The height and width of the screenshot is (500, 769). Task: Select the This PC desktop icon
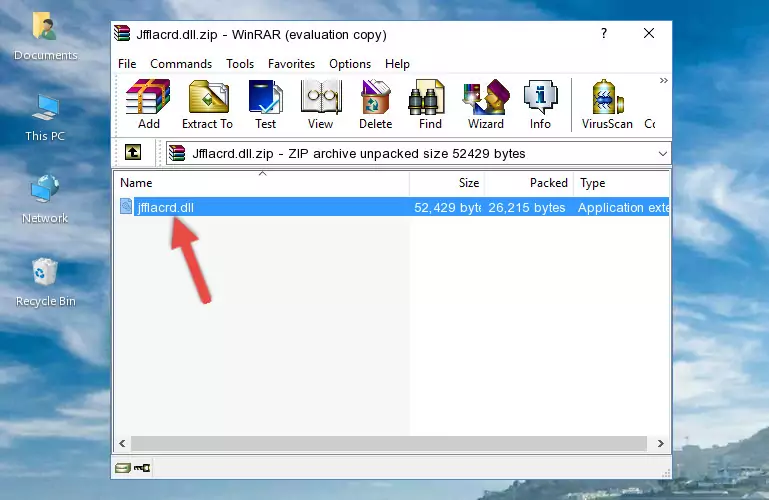click(x=45, y=118)
